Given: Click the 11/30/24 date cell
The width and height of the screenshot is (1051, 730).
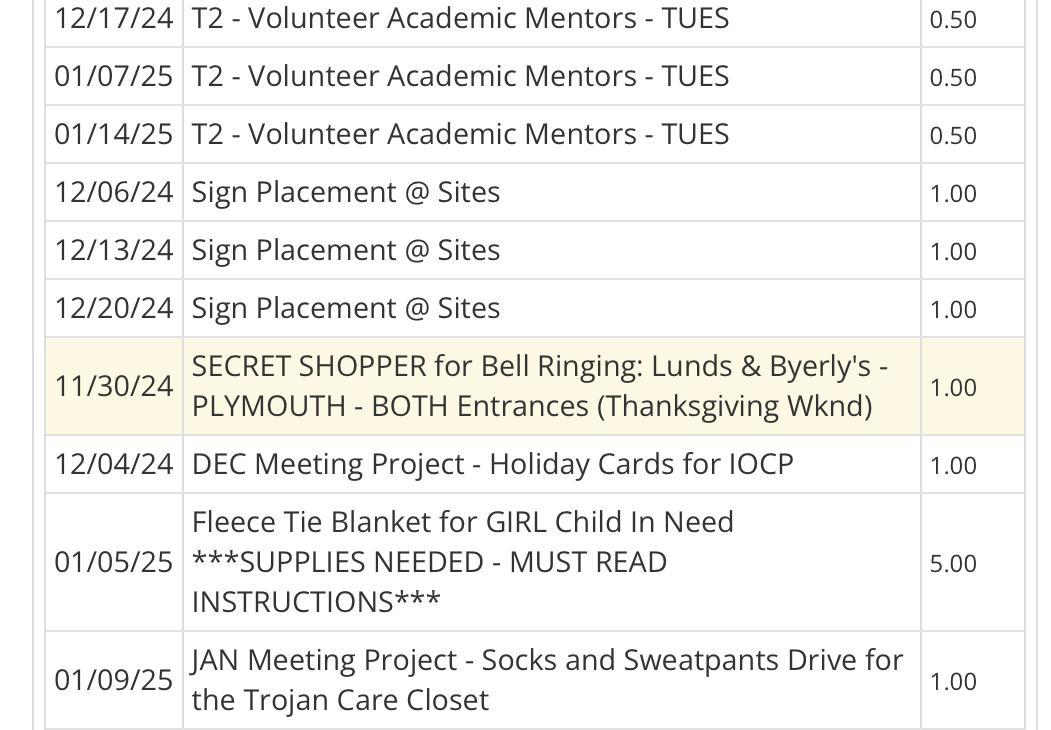Looking at the screenshot, I should 113,386.
